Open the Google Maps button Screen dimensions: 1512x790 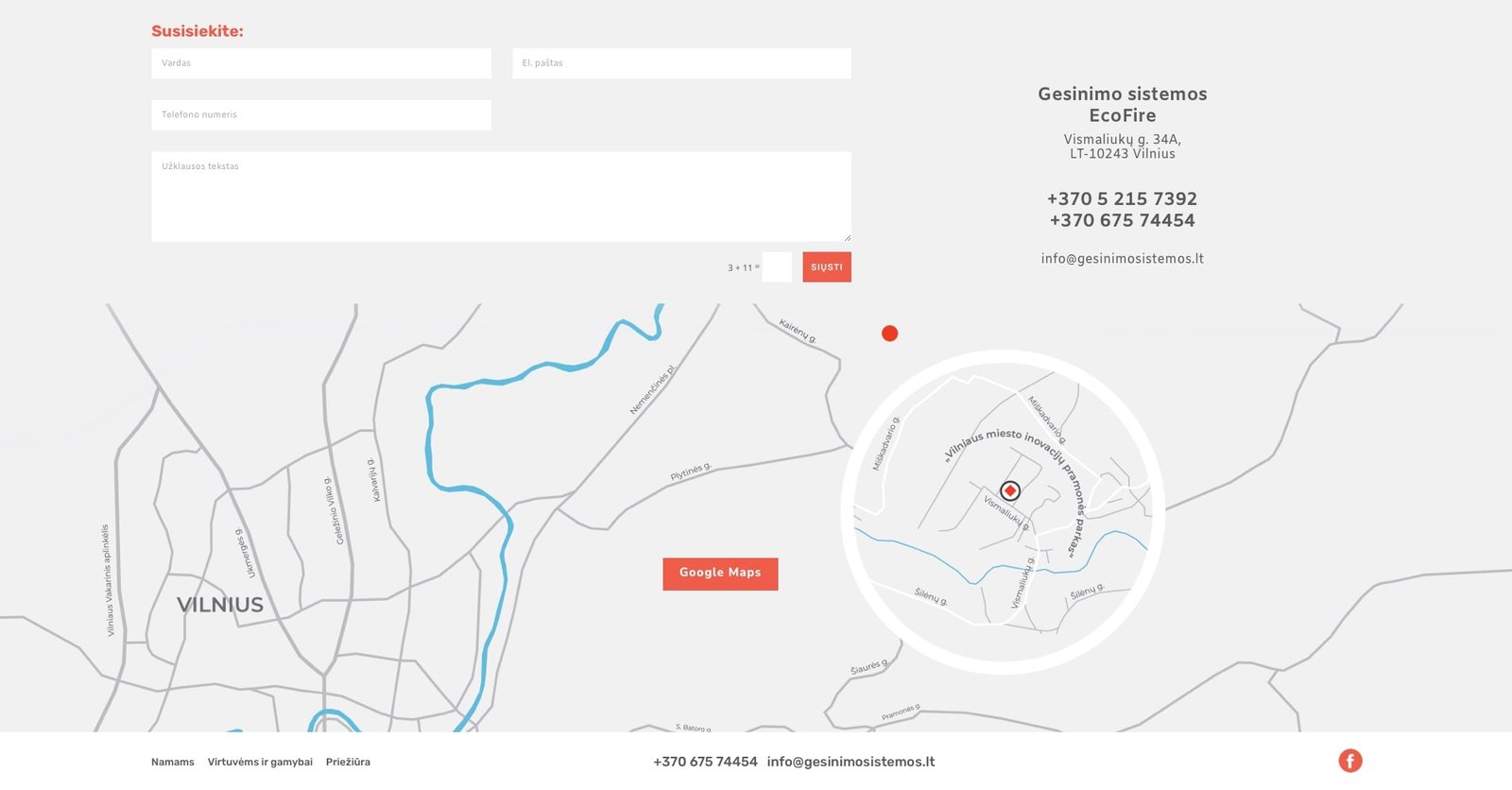(x=720, y=574)
